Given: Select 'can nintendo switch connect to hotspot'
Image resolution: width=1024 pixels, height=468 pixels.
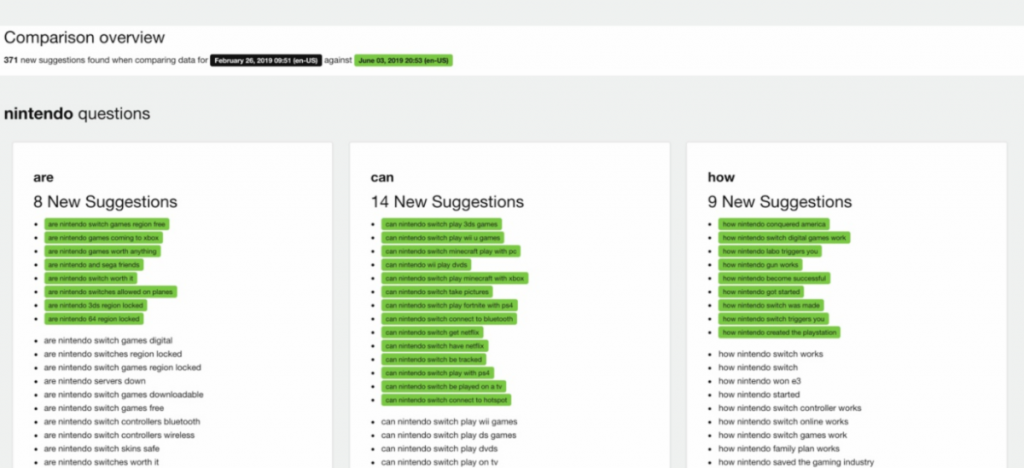Looking at the screenshot, I should tap(446, 400).
